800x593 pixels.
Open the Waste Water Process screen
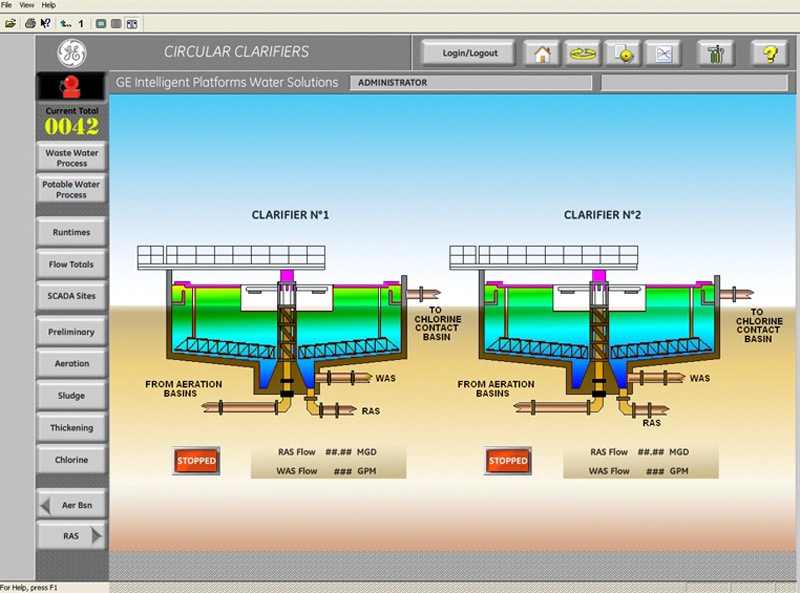click(x=71, y=158)
